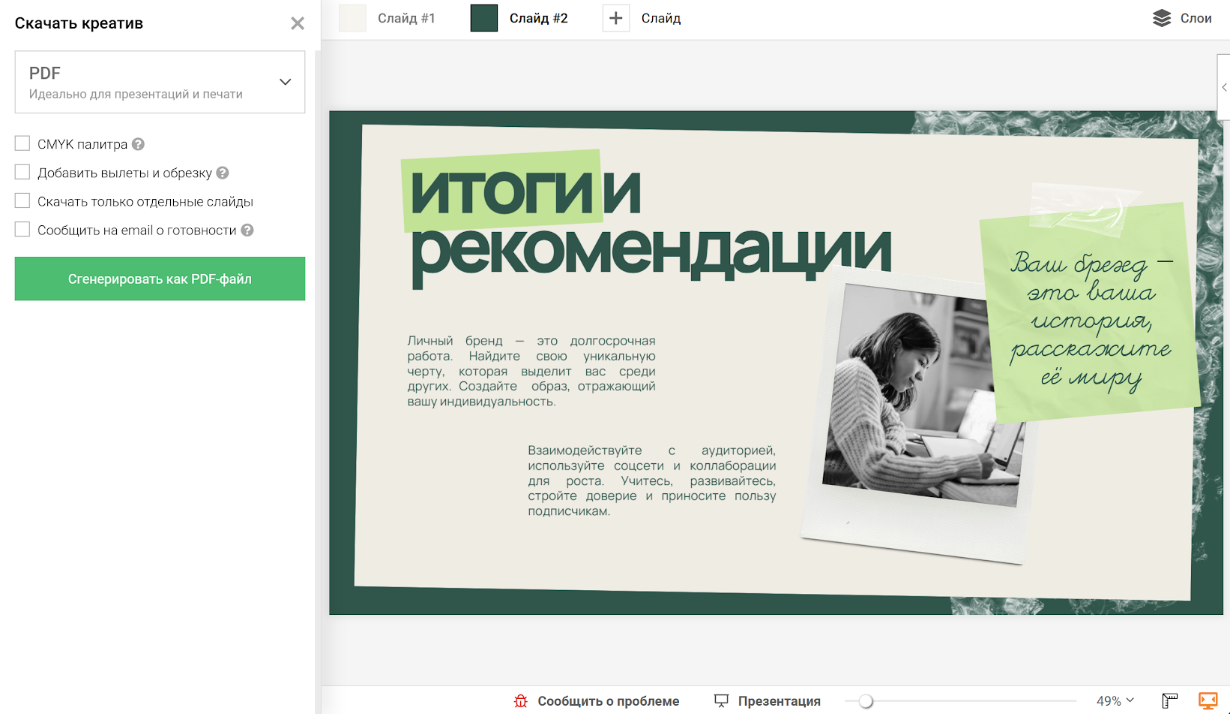Screen dimensions: 1230x714
Task: Open the 49% zoom level dropdown
Action: click(x=1115, y=701)
